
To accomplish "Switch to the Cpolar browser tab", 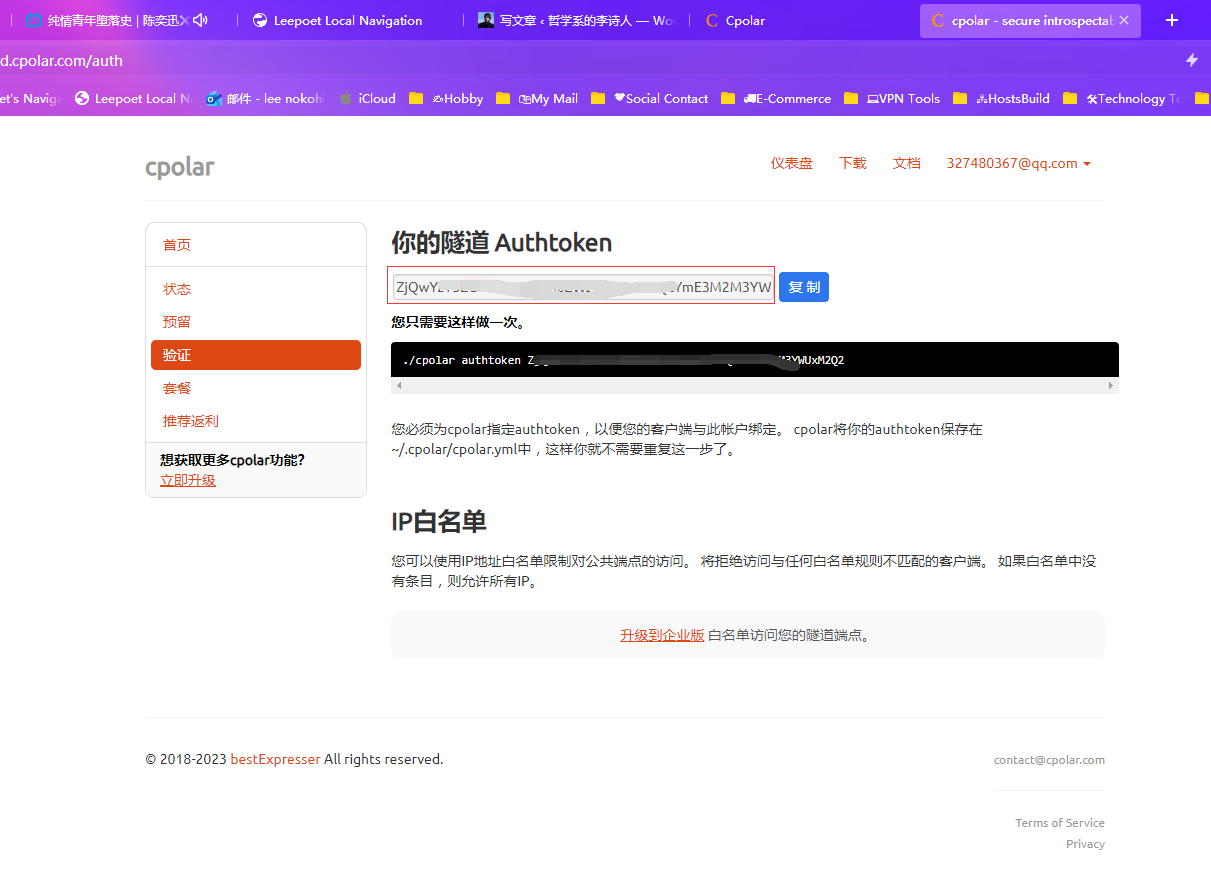I will [745, 20].
